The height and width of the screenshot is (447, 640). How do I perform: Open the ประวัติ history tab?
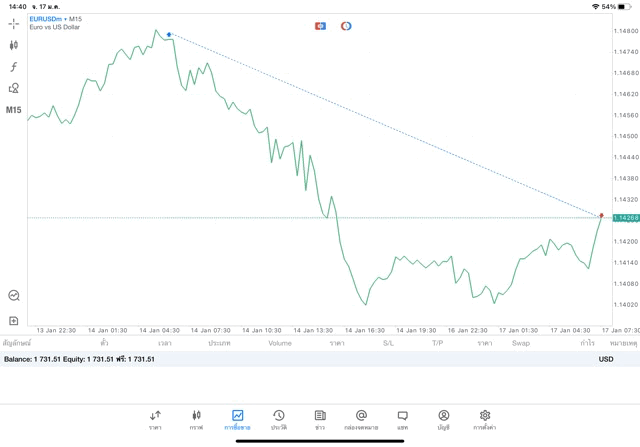tap(278, 420)
